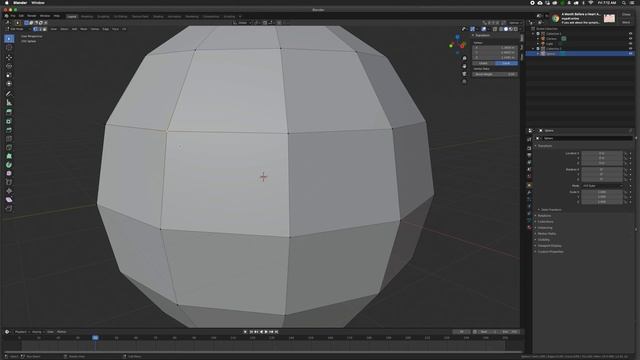Select the Rotate tool

coord(9,66)
